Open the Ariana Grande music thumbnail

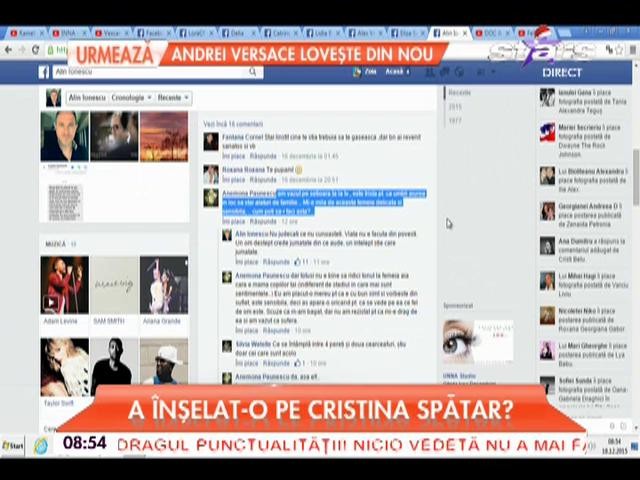tap(164, 285)
